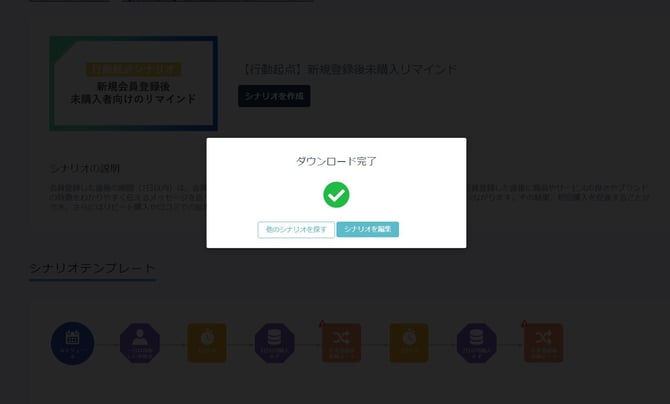Click the 【行動起点】新規登録後未購入リマインド title
This screenshot has width=670, height=404.
pyautogui.click(x=349, y=70)
